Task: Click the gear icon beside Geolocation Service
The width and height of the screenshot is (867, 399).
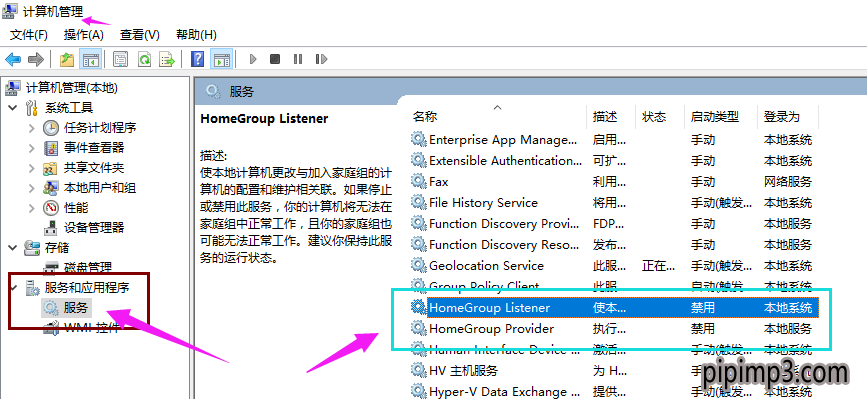Action: click(419, 265)
